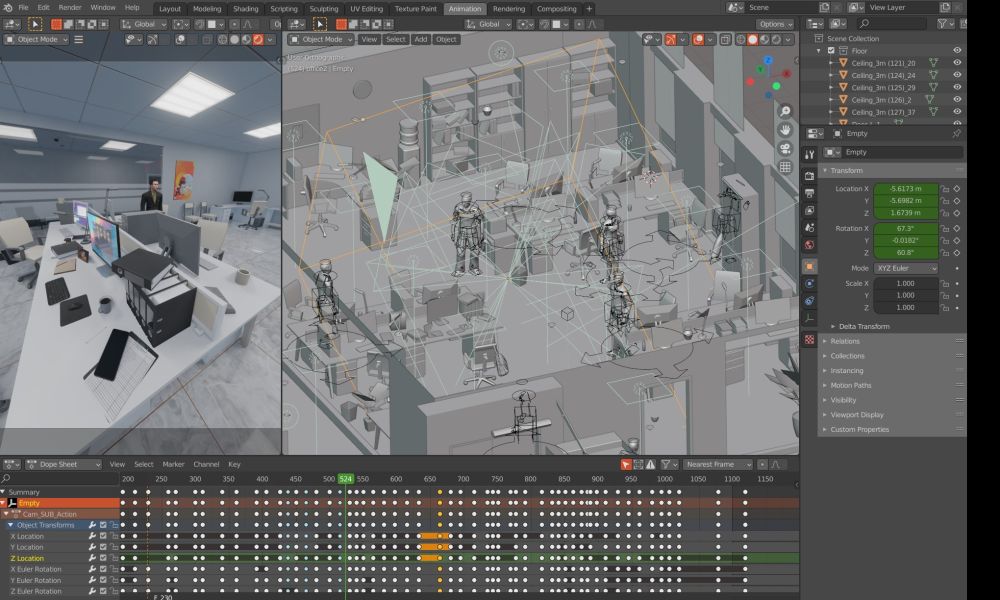
Task: Toggle camera view gizmo in right viewport
Action: click(x=785, y=149)
